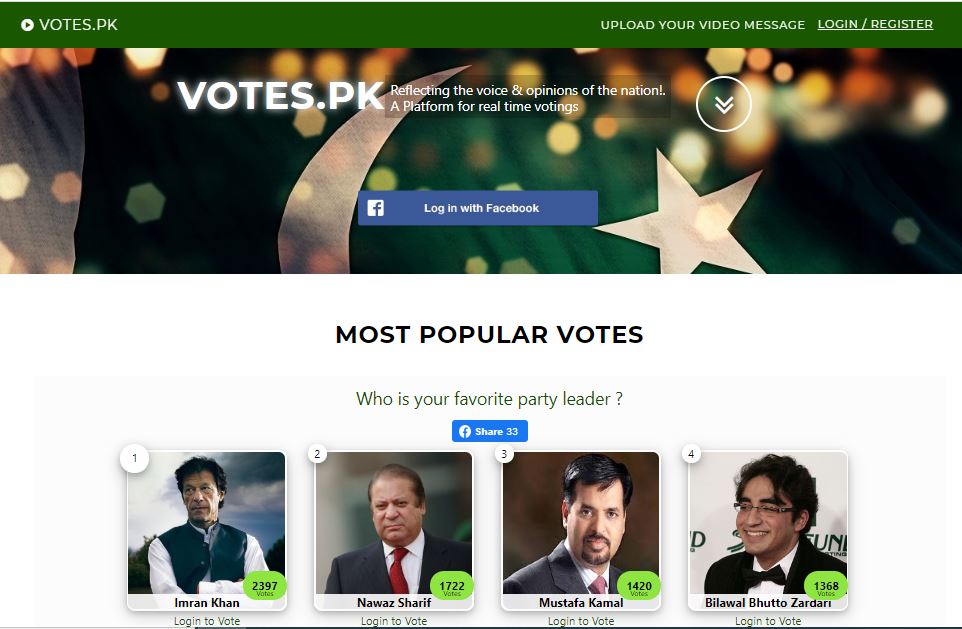The height and width of the screenshot is (629, 962).
Task: Open the Login / Register link
Action: [875, 25]
